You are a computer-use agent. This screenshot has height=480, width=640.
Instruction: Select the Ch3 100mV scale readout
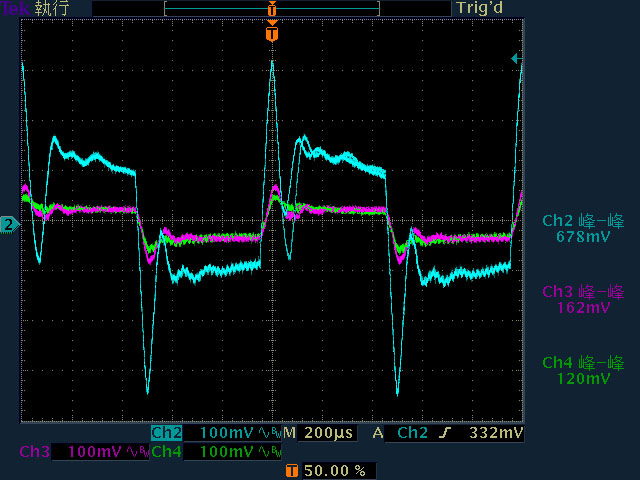[x=94, y=452]
